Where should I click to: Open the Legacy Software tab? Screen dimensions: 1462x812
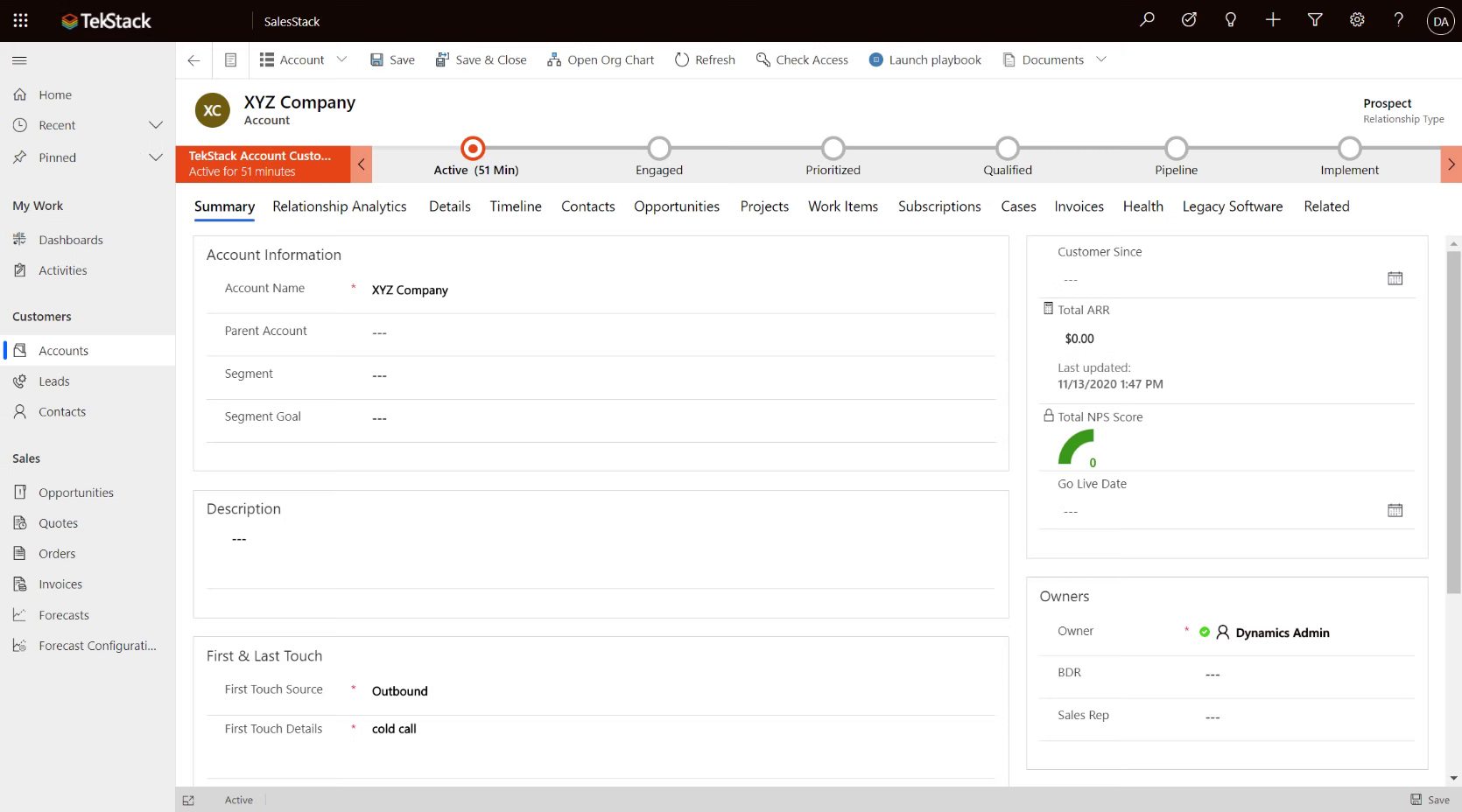coord(1233,206)
